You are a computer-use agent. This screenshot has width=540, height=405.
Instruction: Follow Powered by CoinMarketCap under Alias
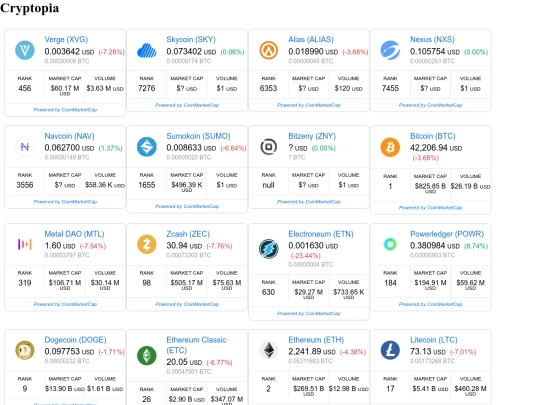tap(309, 105)
